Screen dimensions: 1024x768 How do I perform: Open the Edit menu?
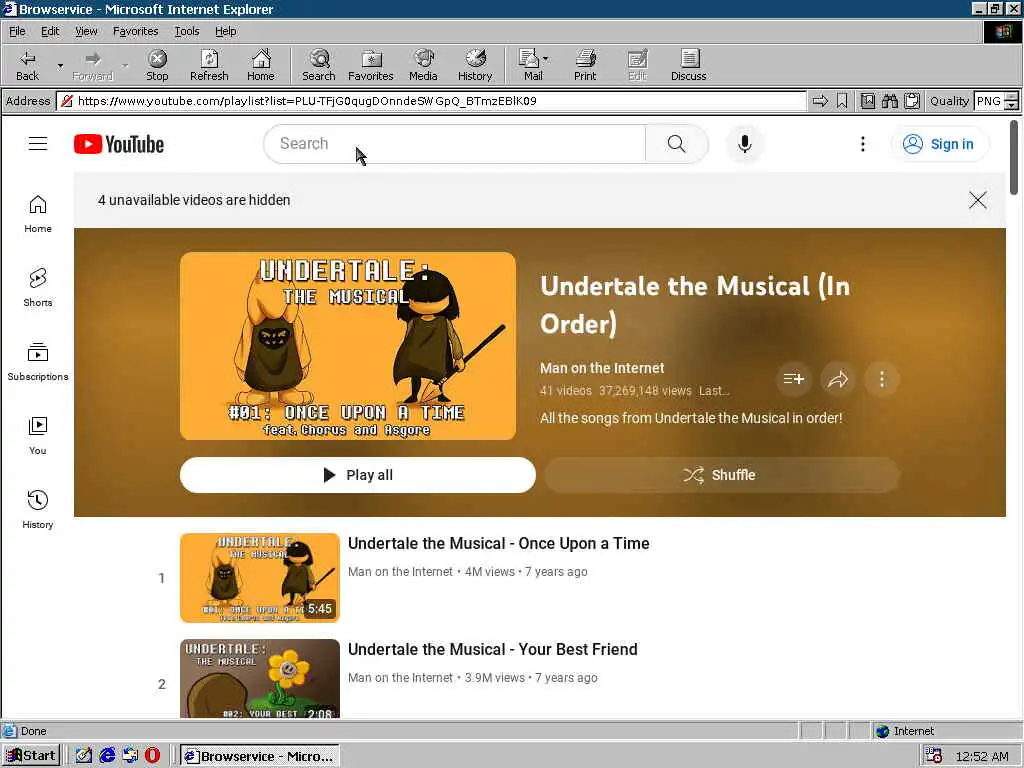[50, 31]
